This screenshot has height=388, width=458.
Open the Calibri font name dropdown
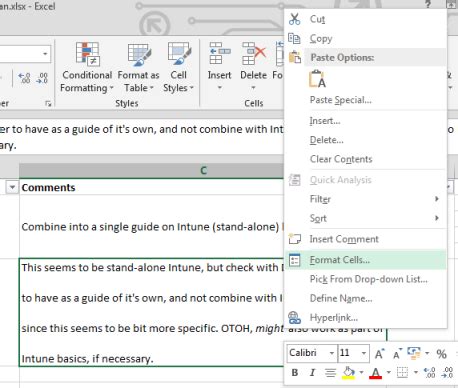click(x=331, y=353)
